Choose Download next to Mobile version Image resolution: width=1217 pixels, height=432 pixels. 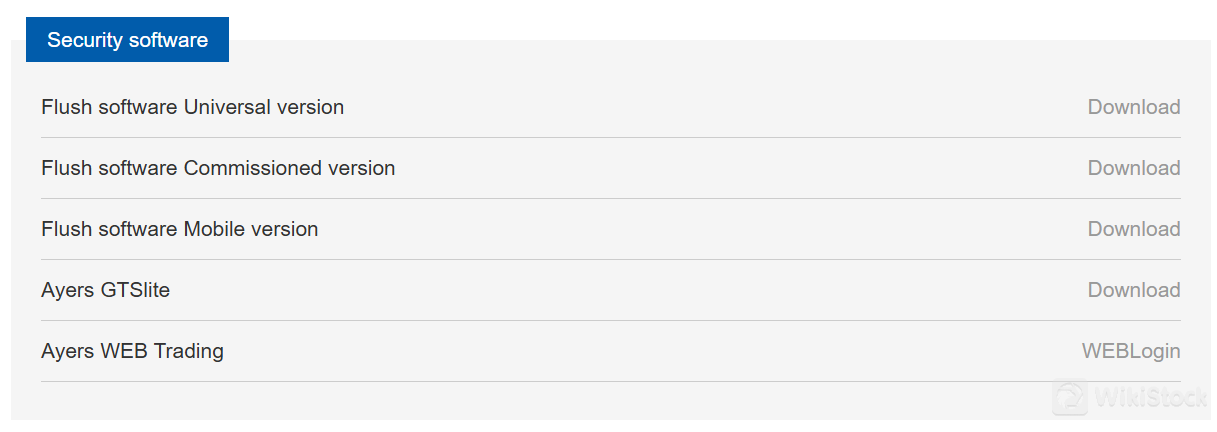coord(1134,229)
